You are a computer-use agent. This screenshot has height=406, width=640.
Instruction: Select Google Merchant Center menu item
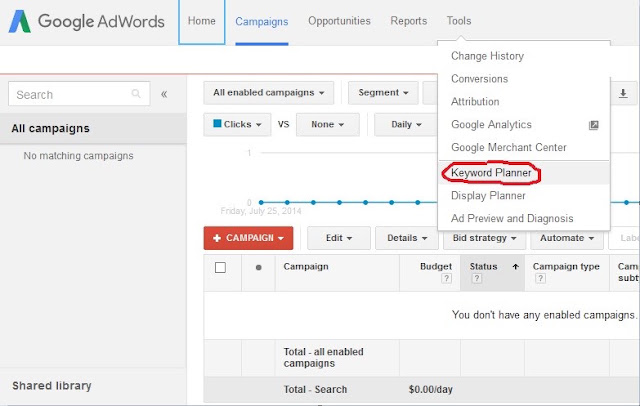[x=524, y=147]
